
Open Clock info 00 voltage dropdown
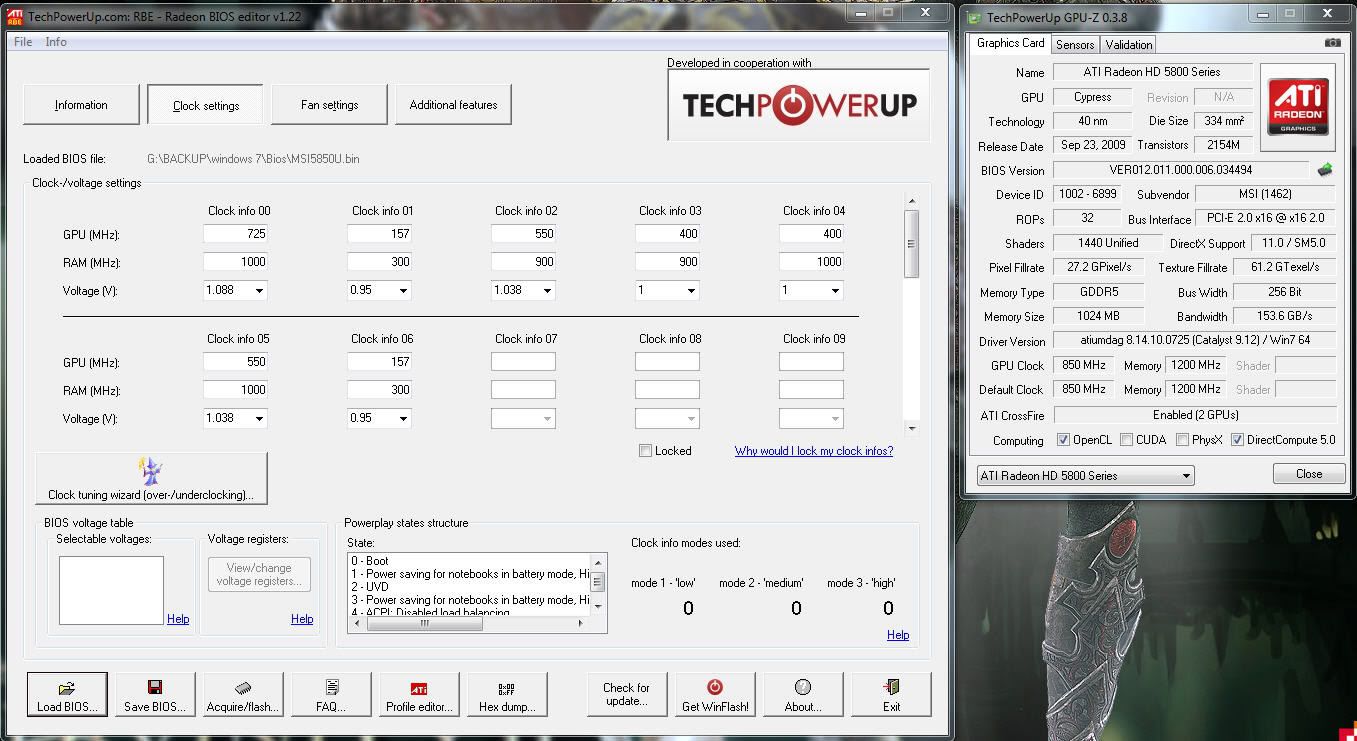[x=258, y=290]
